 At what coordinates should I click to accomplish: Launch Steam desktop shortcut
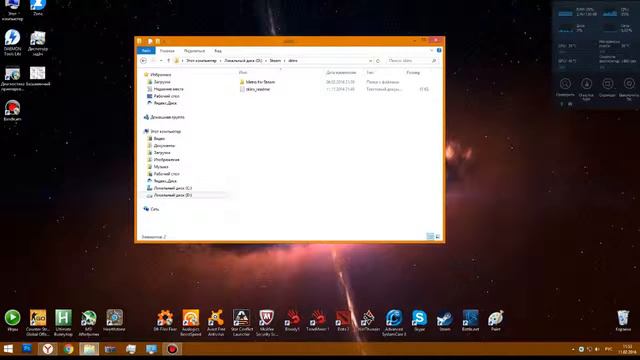tap(444, 320)
